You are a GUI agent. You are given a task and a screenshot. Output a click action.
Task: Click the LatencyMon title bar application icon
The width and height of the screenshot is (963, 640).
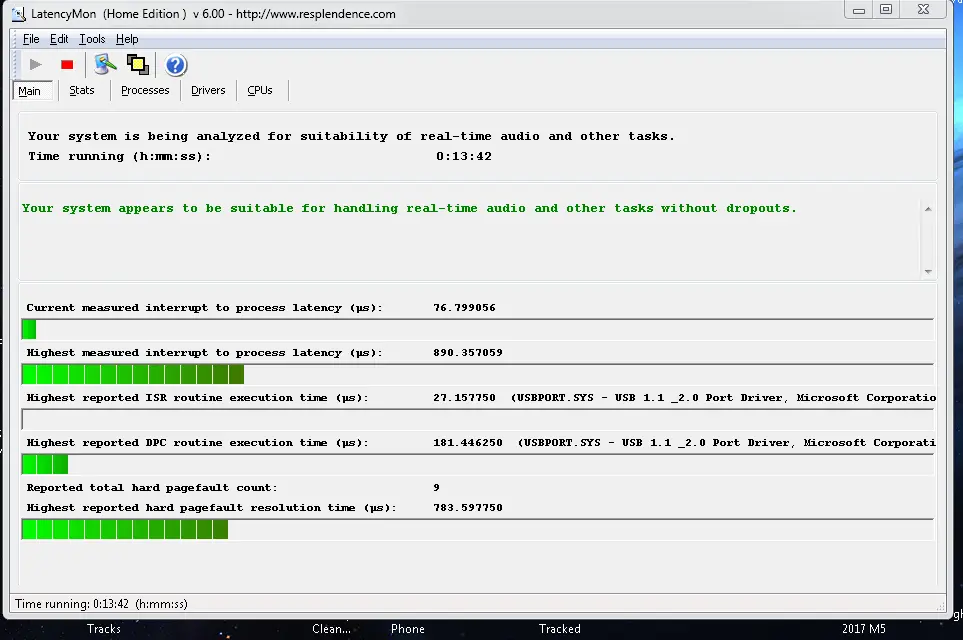tap(18, 14)
